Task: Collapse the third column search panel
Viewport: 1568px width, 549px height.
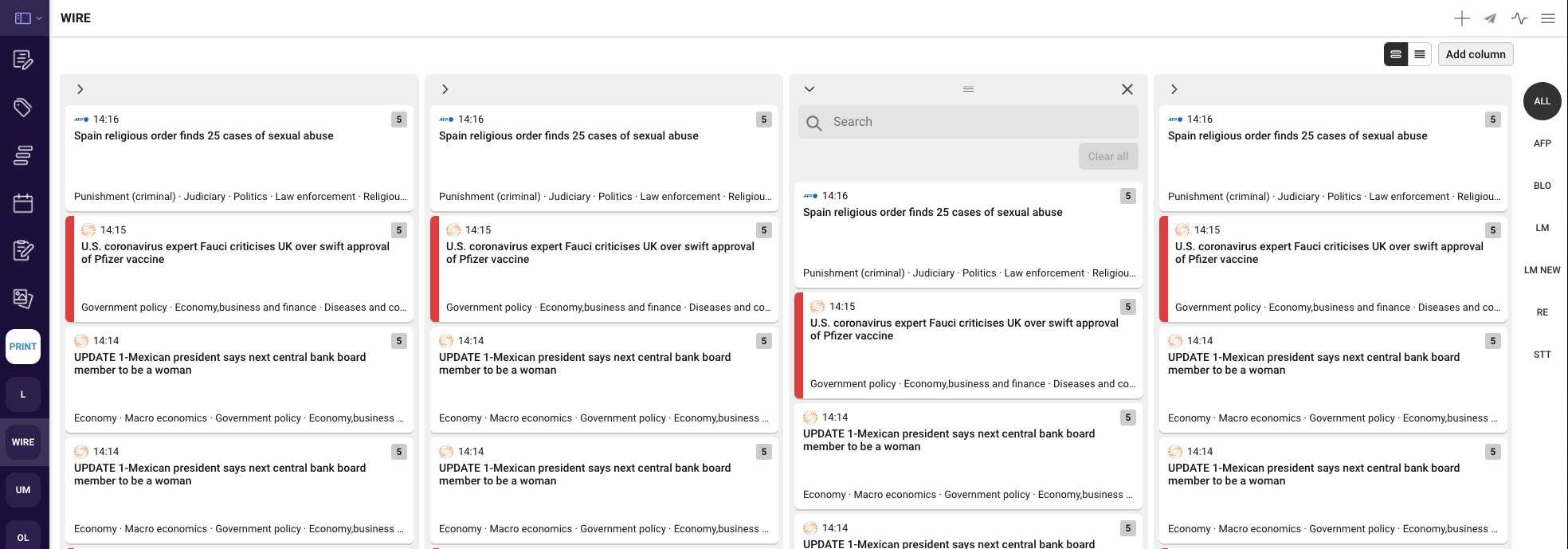Action: tap(809, 89)
